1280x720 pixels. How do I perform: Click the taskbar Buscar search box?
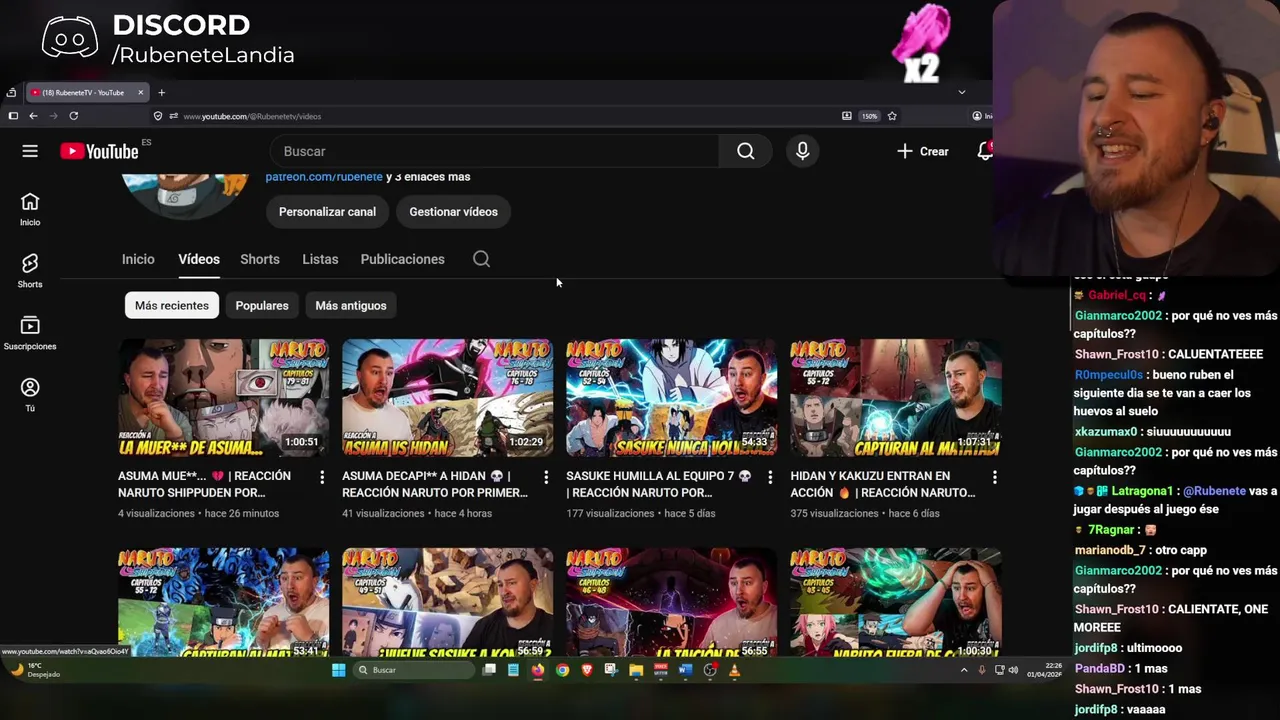coord(414,670)
